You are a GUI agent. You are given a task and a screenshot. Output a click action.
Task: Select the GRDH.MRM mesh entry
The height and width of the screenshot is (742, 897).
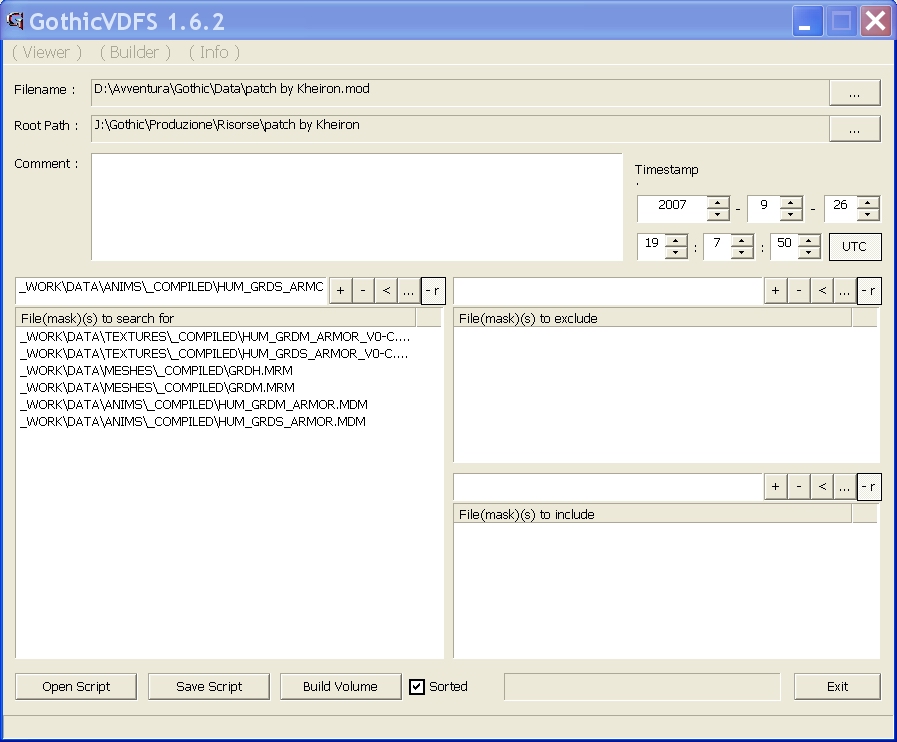[x=156, y=371]
